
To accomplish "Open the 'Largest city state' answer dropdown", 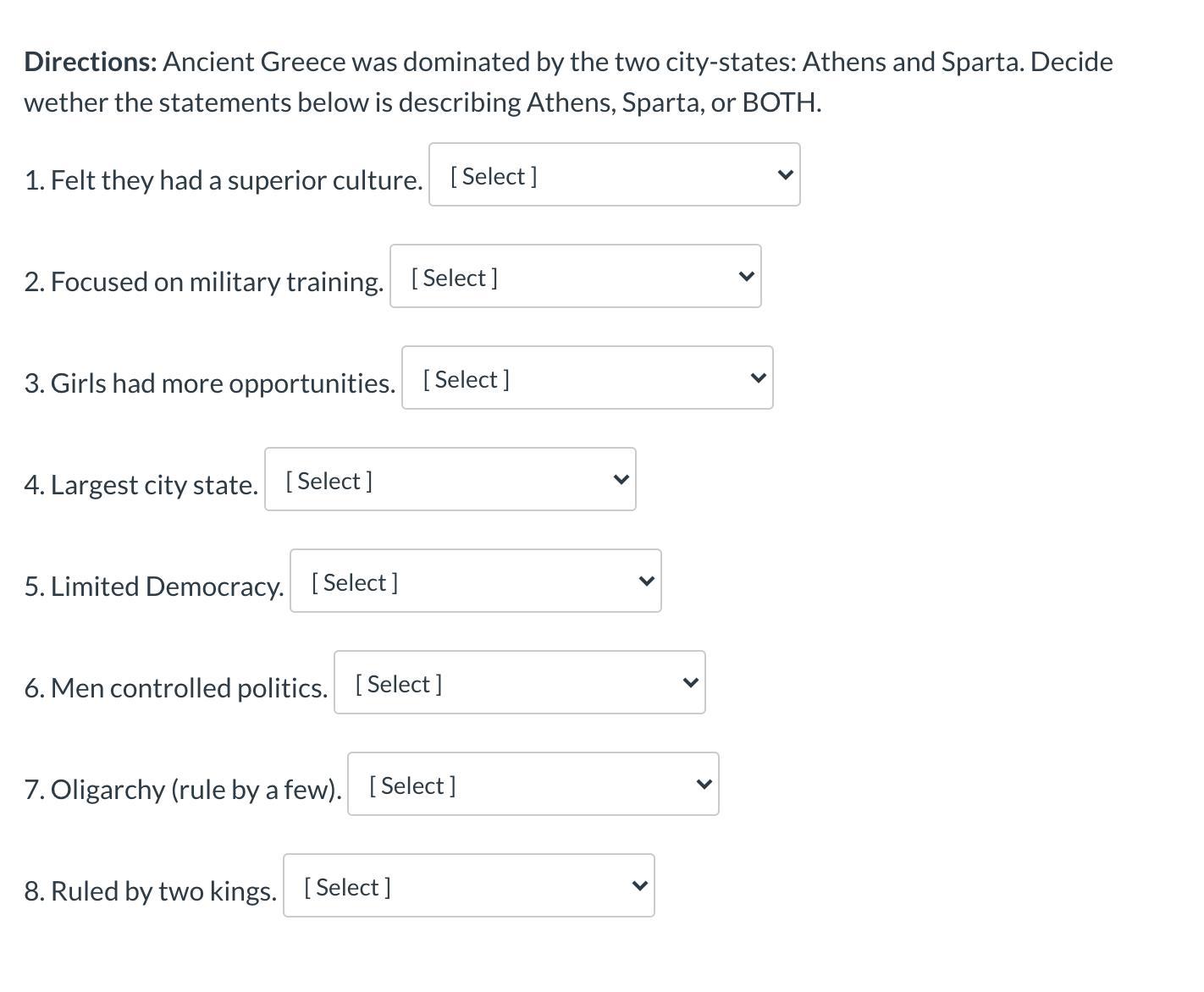I will (450, 480).
